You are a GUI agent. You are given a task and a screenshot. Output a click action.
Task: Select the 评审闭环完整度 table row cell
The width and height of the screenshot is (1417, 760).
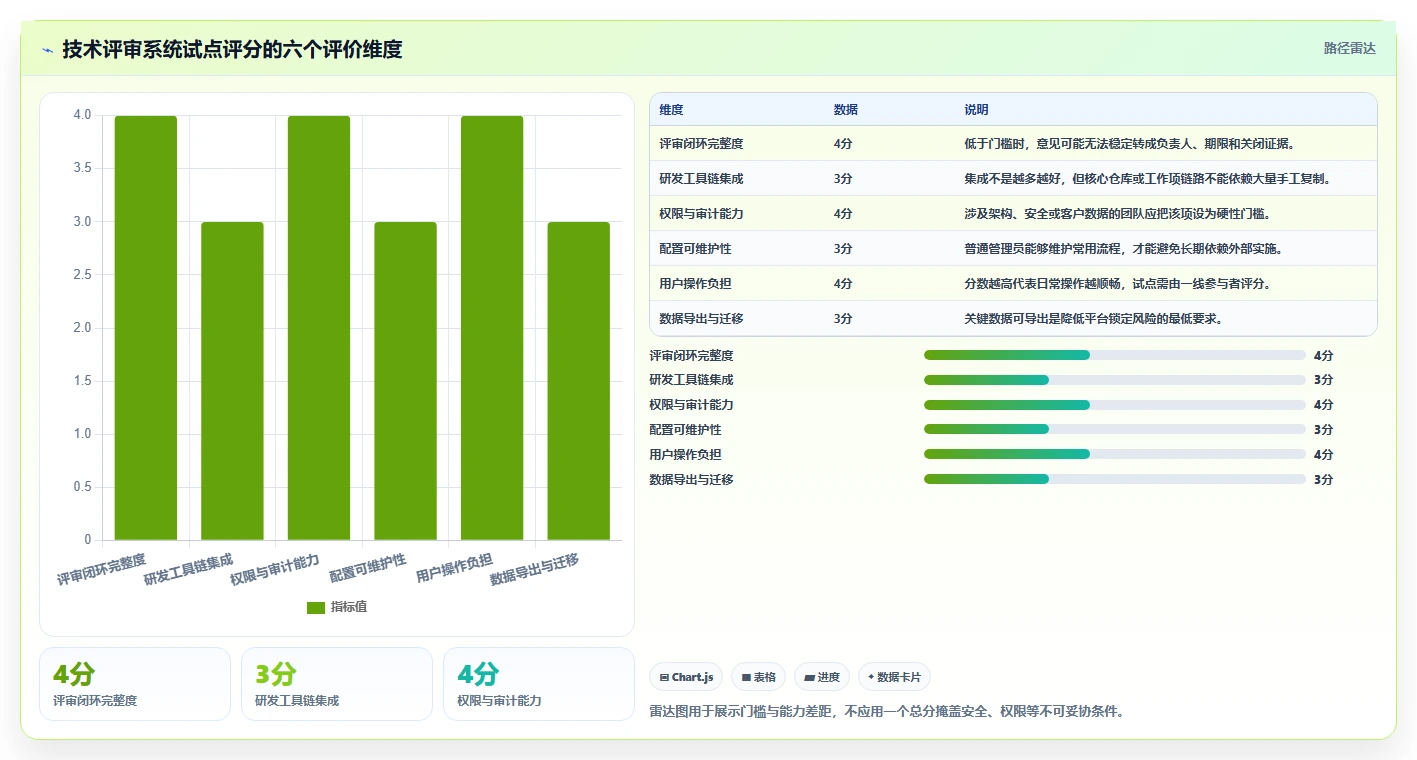[701, 144]
